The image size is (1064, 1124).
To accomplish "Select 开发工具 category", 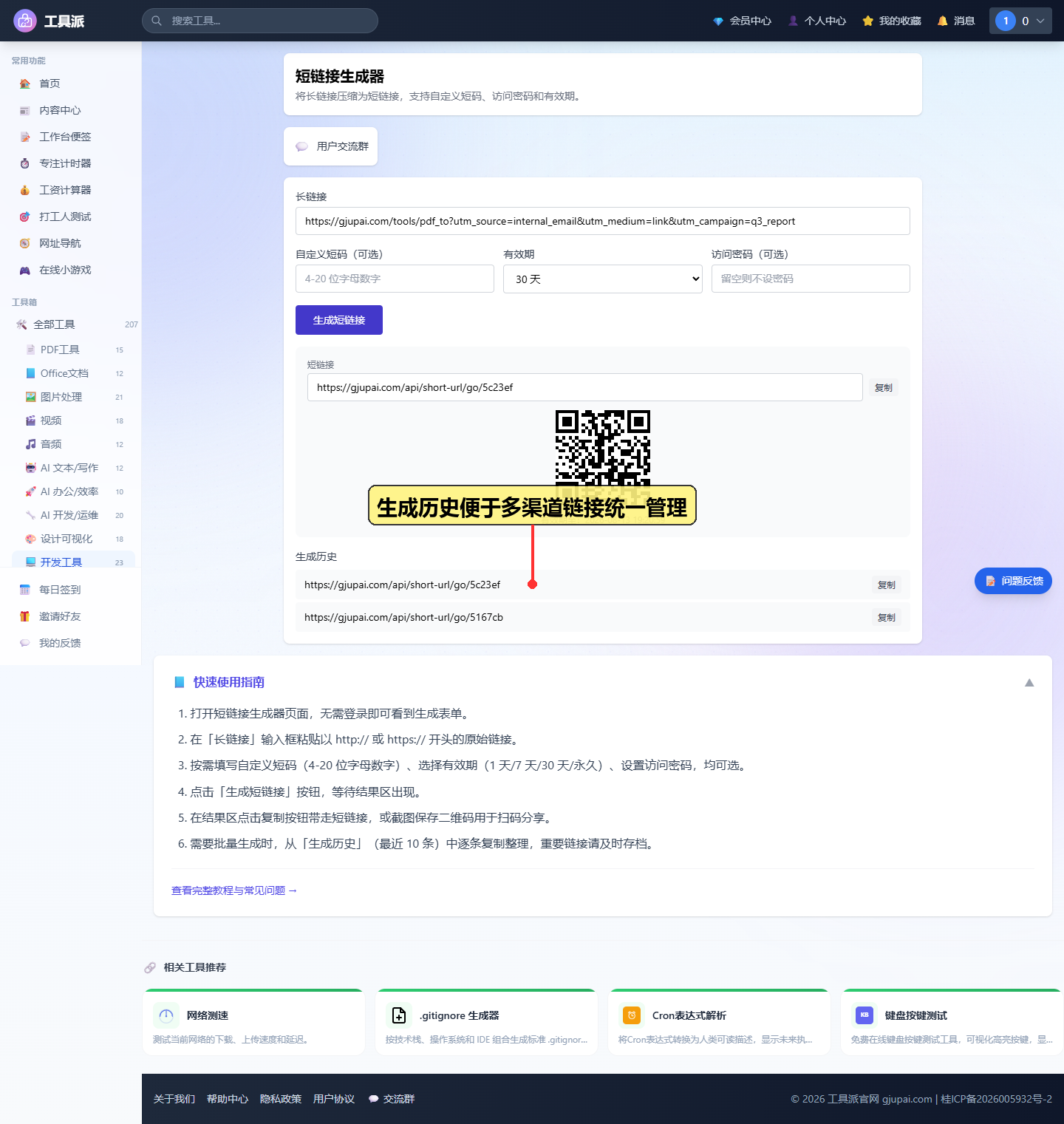I will coord(73,559).
